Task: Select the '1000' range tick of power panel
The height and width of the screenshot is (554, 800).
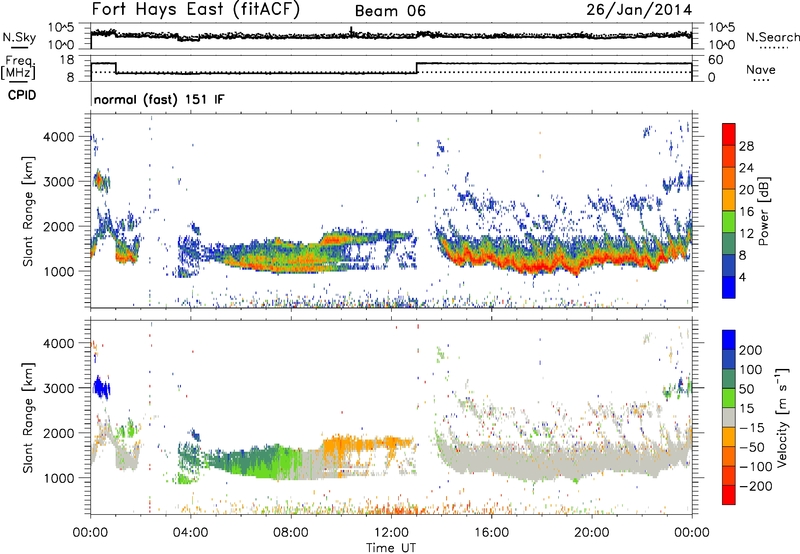Action: coord(59,271)
